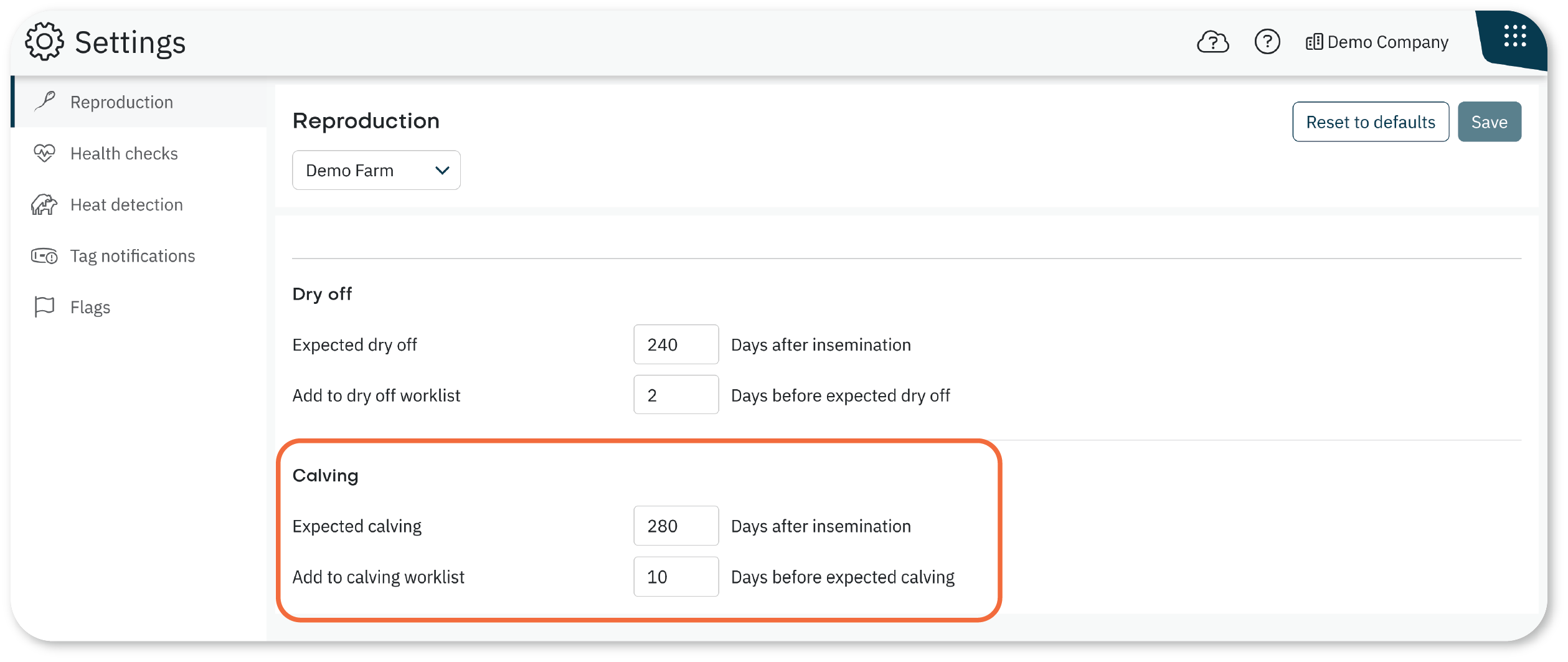Screen dimensions: 1568x662
Task: Click Reset to defaults button
Action: pyautogui.click(x=1370, y=121)
